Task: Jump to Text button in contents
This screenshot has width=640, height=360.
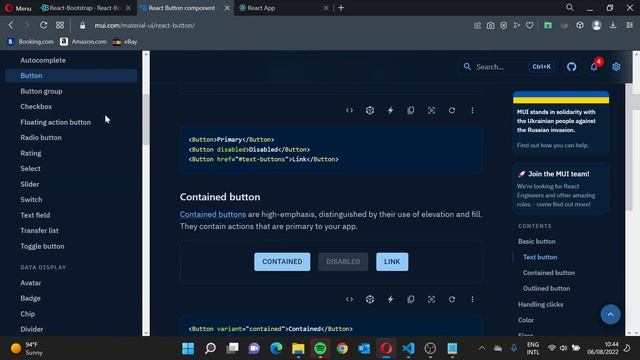Action: tap(540, 257)
